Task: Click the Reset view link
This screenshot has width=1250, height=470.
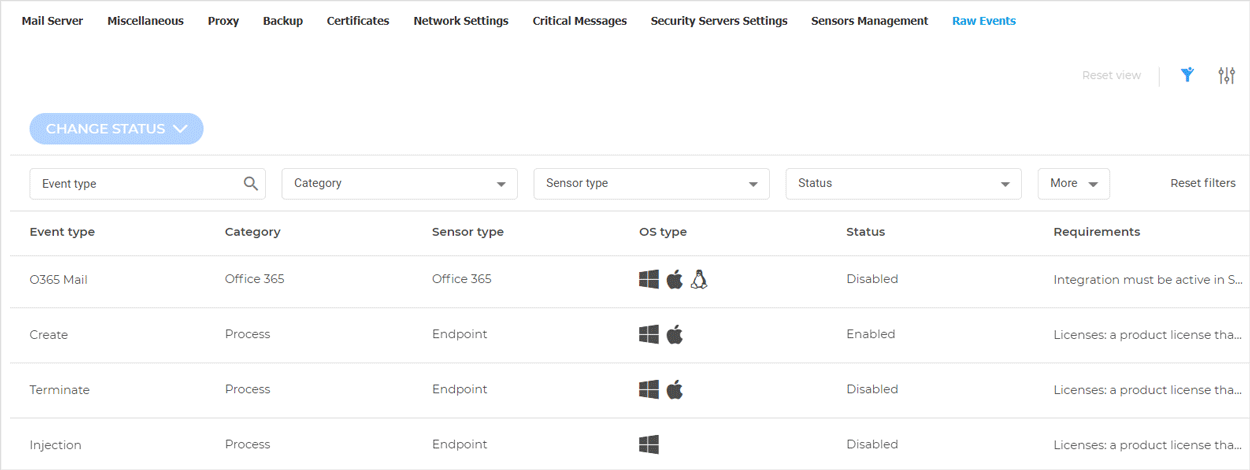Action: (1111, 75)
